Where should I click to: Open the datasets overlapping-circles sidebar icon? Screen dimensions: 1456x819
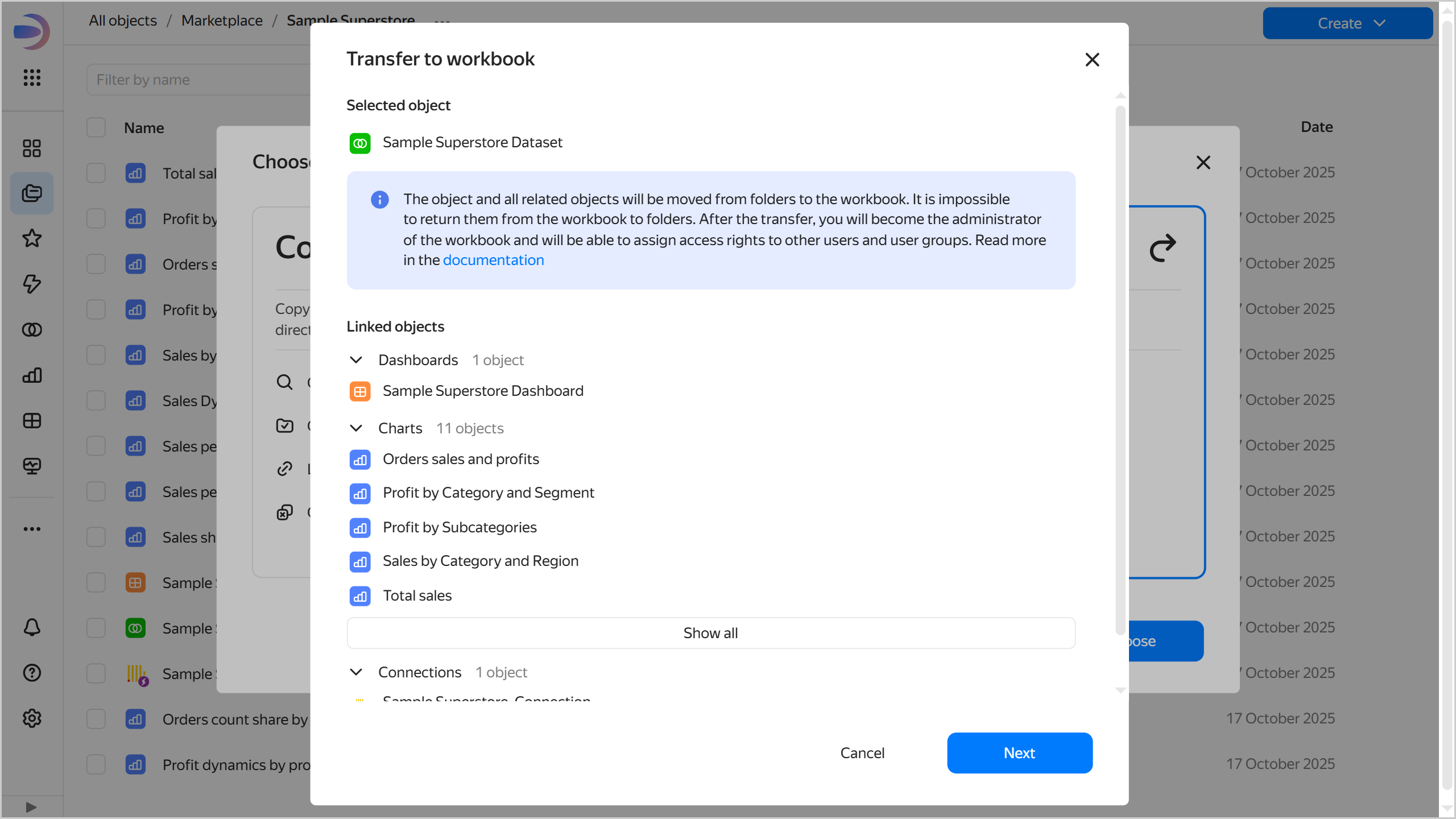tap(32, 330)
